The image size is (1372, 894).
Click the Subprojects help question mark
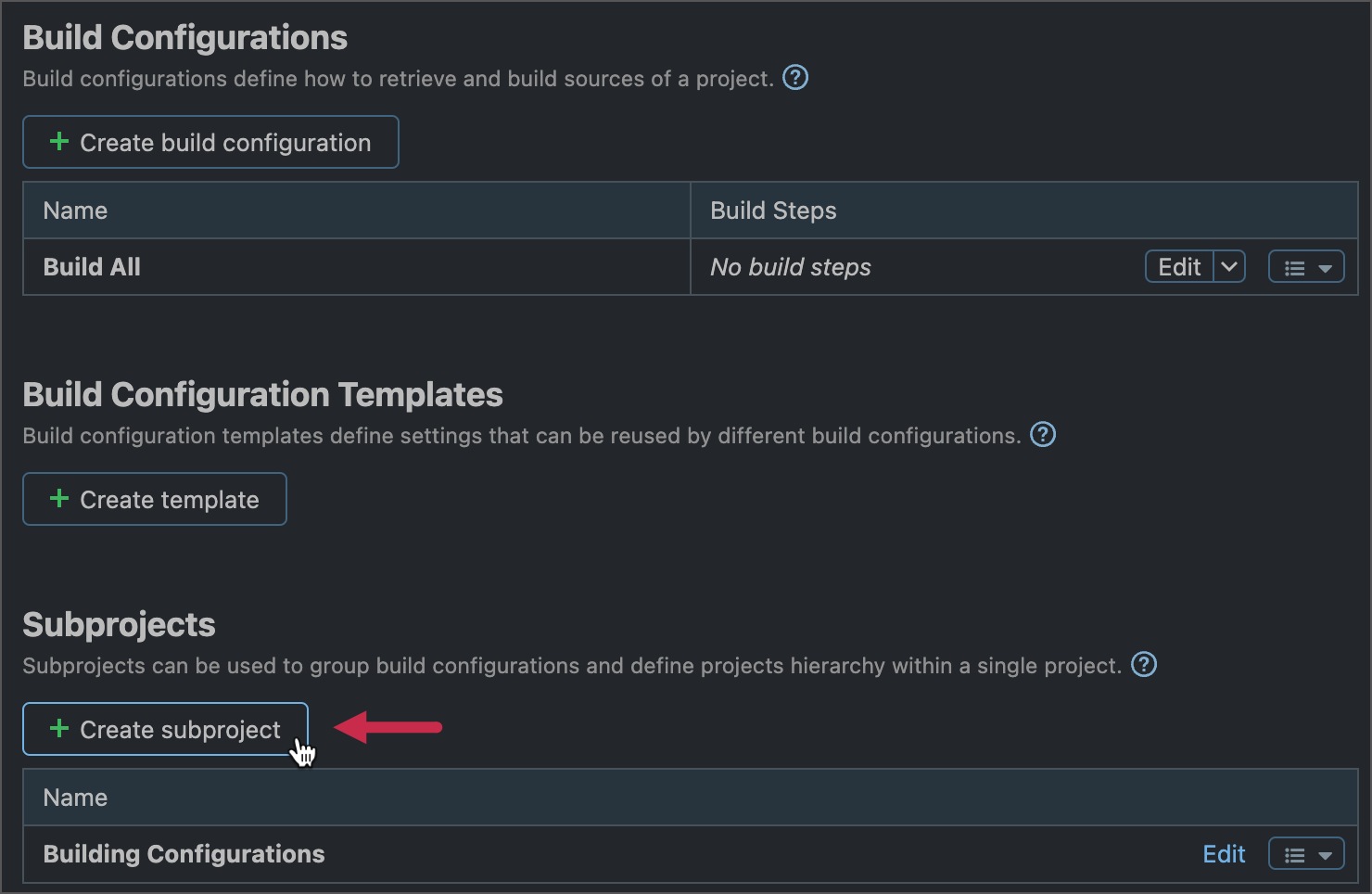tap(1144, 665)
